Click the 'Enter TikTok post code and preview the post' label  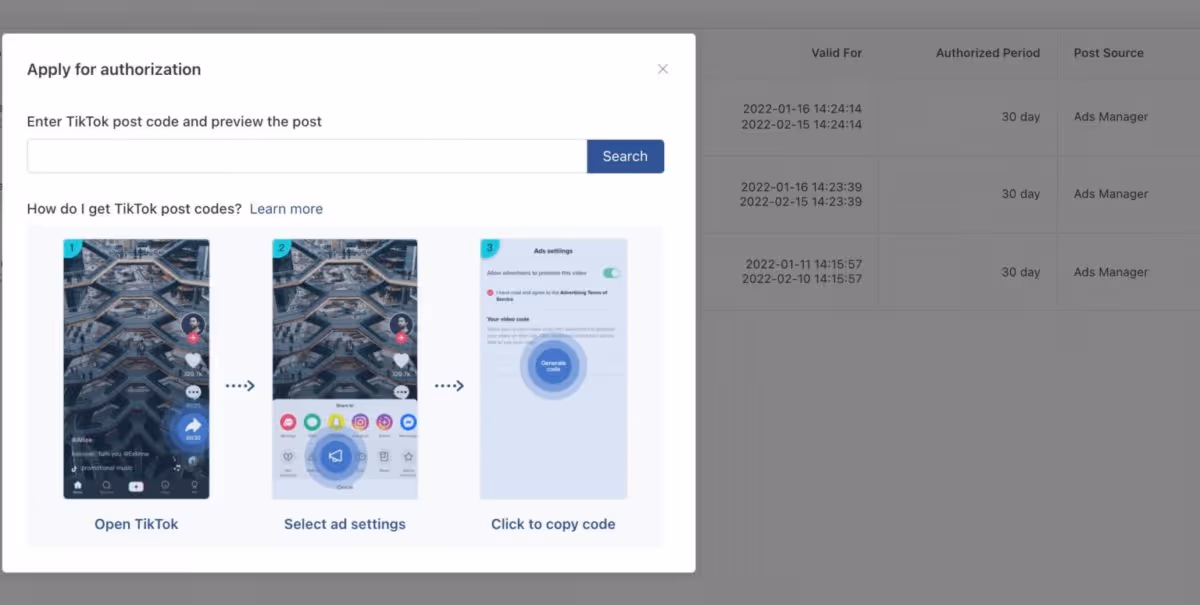175,121
